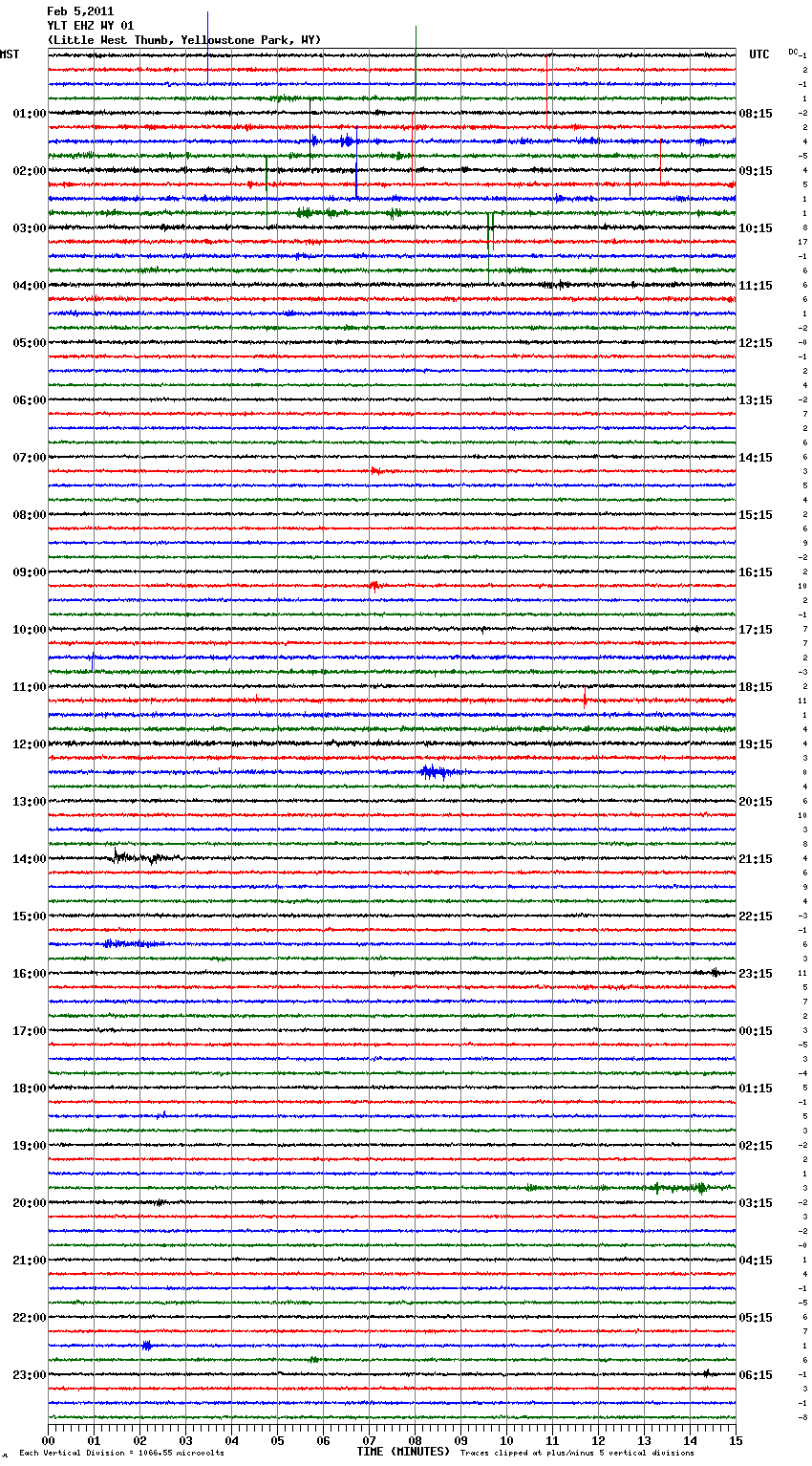Pick the 05:00 MST time label
The width and height of the screenshot is (812, 1466).
pos(30,343)
